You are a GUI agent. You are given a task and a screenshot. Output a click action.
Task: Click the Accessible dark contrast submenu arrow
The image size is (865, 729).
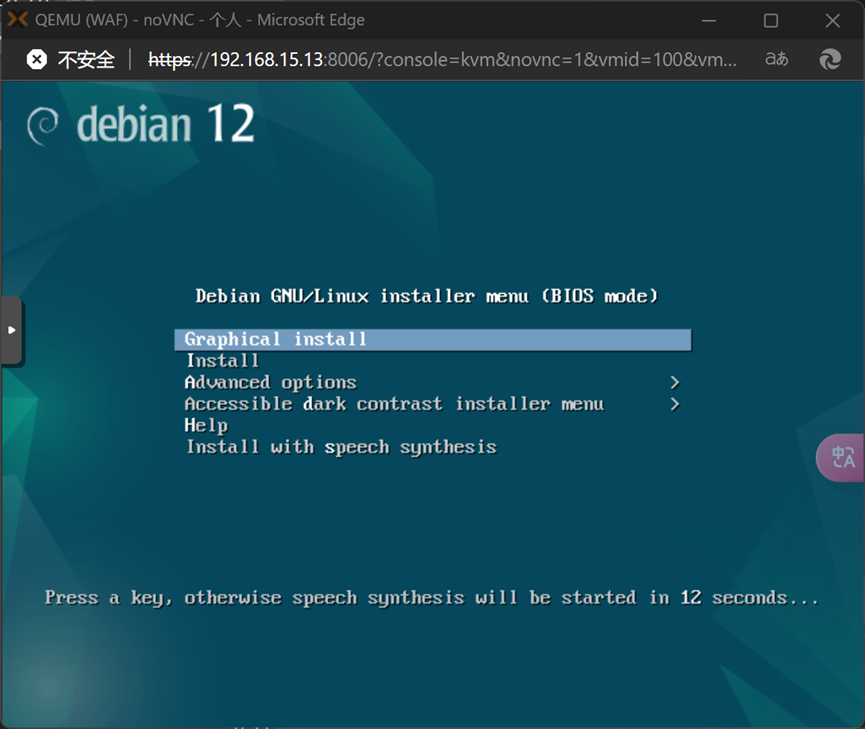pos(674,404)
